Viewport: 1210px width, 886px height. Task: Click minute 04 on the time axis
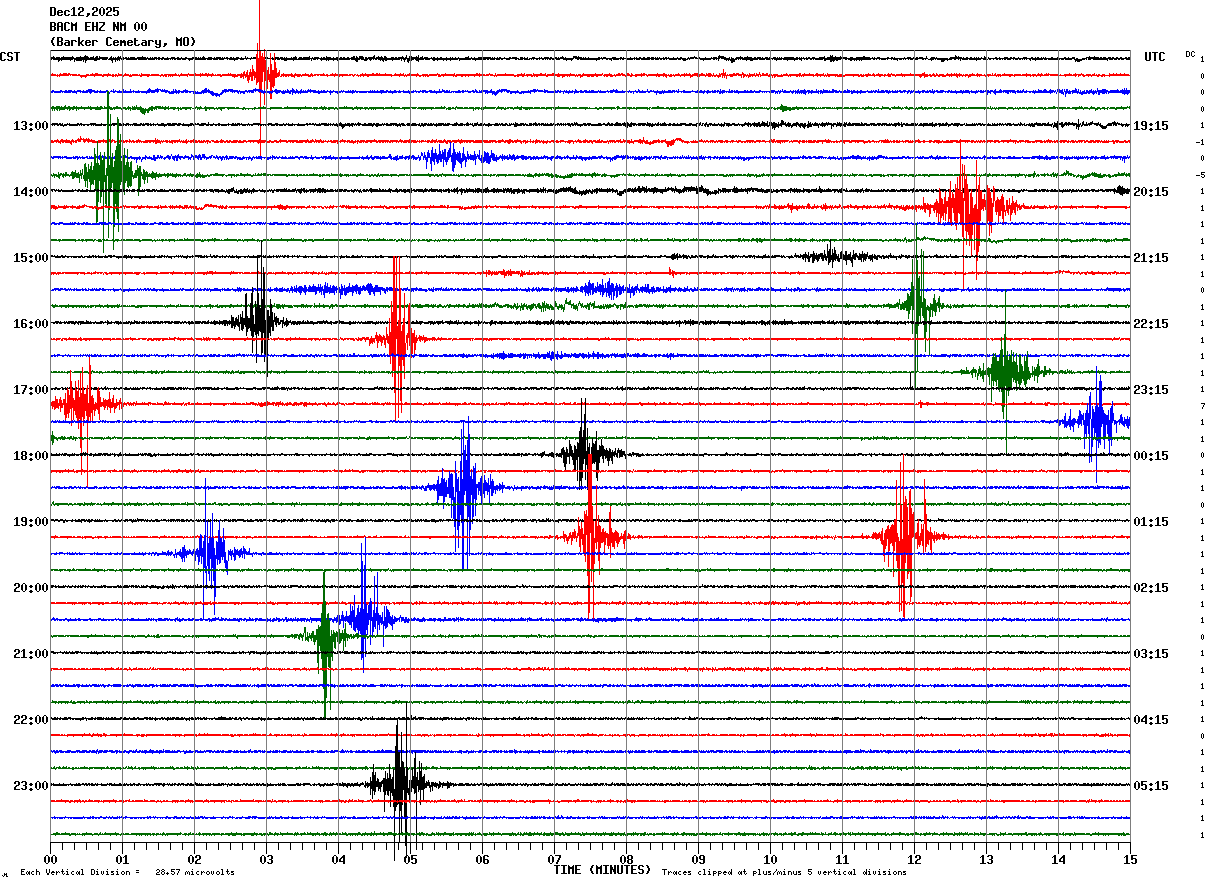(x=338, y=859)
